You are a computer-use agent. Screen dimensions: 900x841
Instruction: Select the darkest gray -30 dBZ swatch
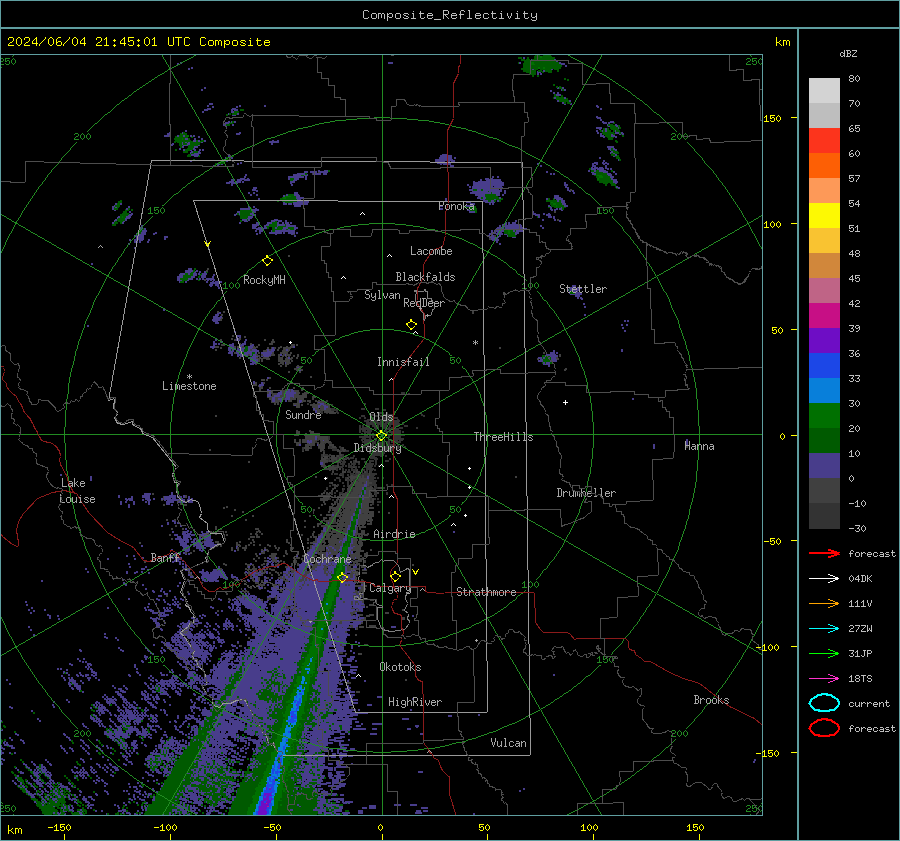click(x=824, y=516)
